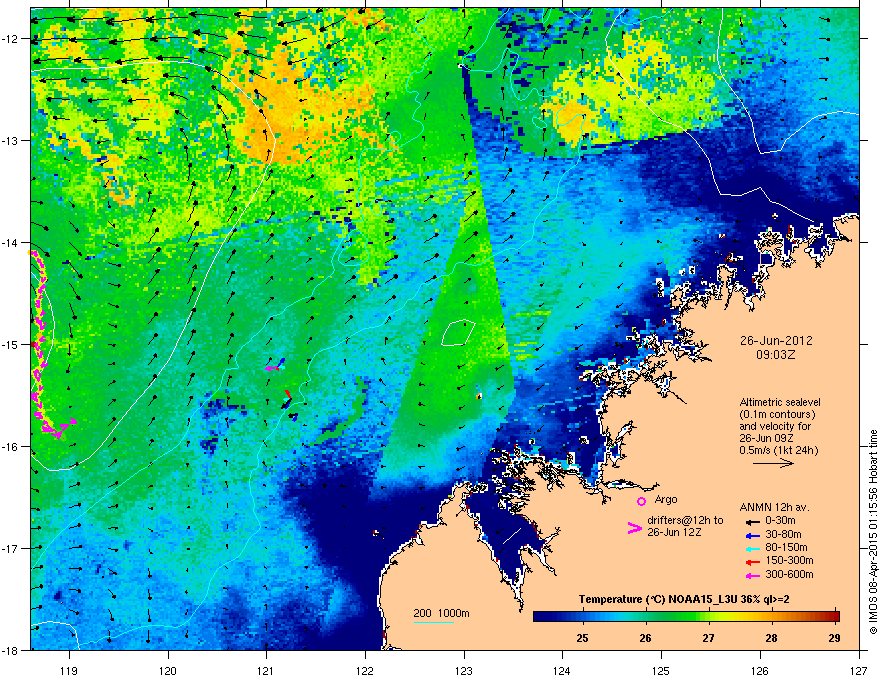
Task: Click the magenta drifters arrowhead legend symbol
Action: (634, 528)
